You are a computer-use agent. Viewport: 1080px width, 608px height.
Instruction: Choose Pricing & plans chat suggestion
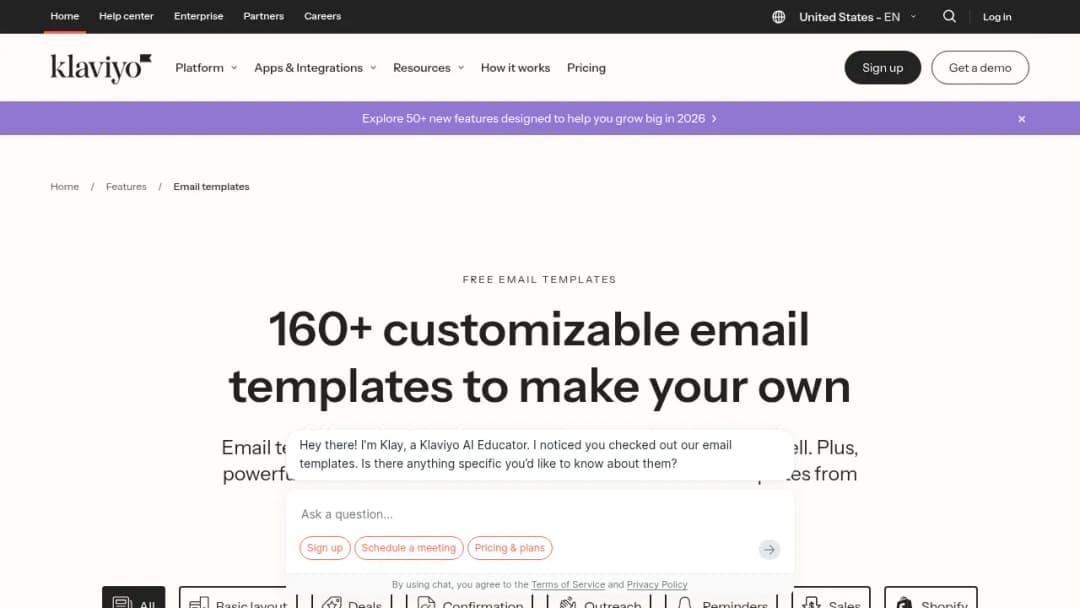click(x=510, y=548)
